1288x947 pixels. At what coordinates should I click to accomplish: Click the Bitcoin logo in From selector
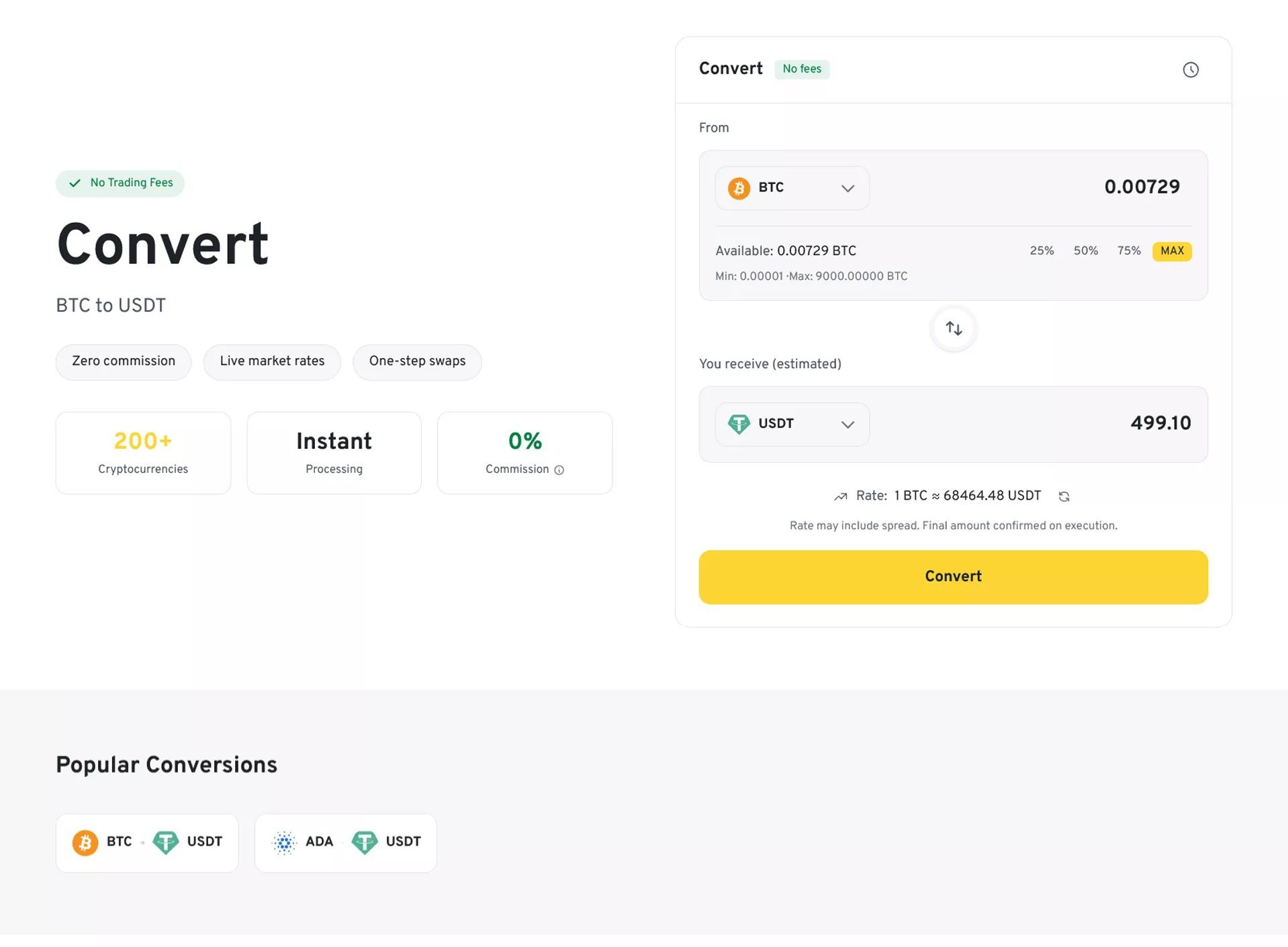point(739,188)
